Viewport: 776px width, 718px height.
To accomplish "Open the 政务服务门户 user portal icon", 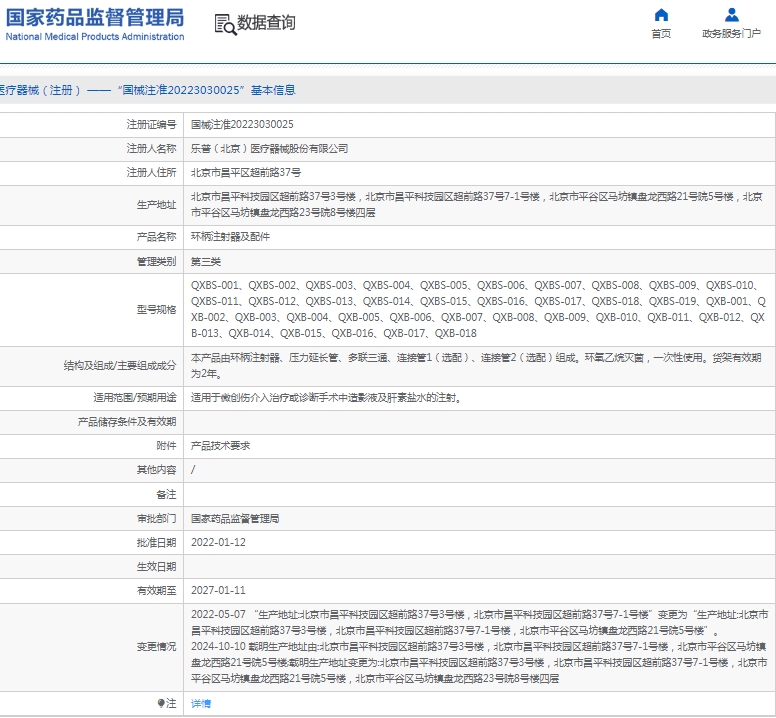I will [731, 15].
